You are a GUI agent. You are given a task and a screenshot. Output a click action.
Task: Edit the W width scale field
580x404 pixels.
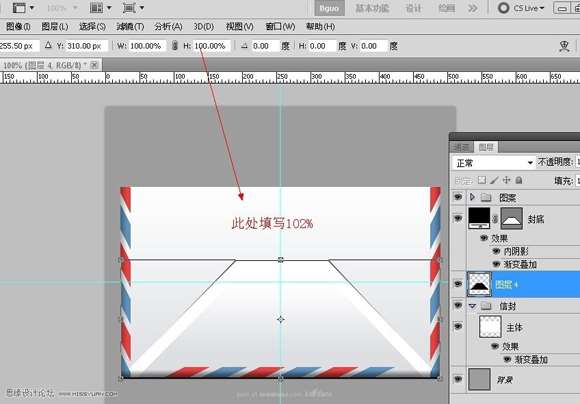click(146, 46)
